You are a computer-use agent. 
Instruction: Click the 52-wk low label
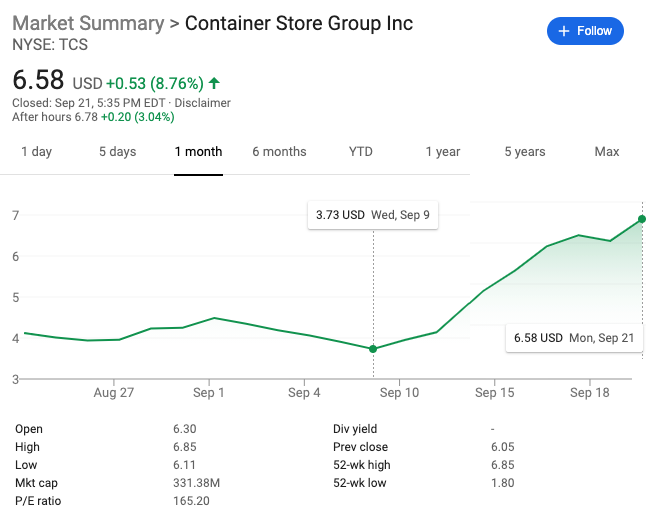[360, 483]
